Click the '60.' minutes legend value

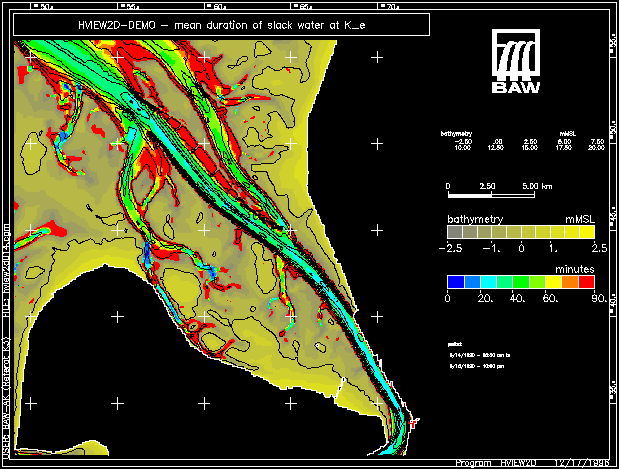pos(550,298)
